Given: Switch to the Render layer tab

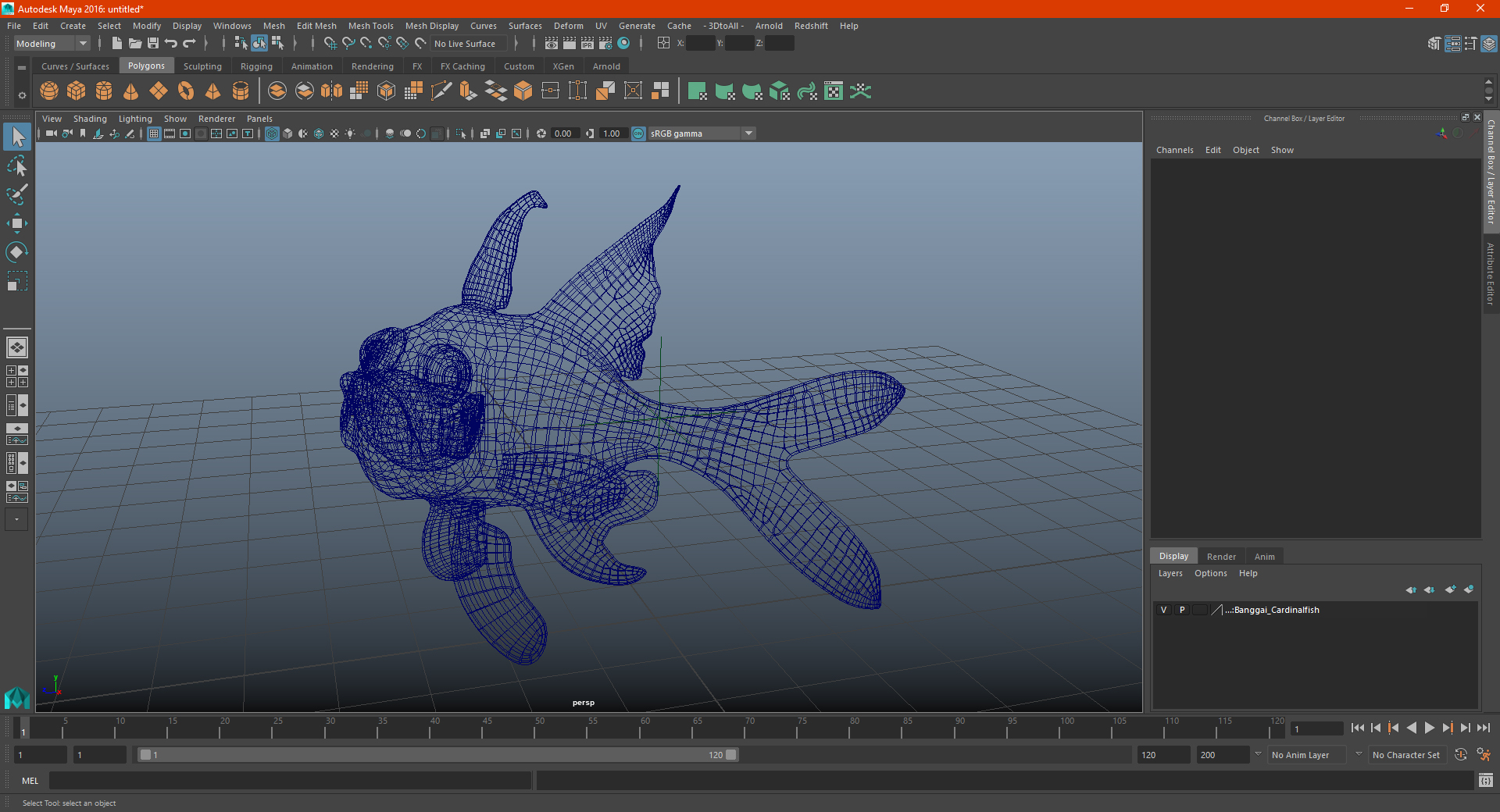Looking at the screenshot, I should [1221, 557].
